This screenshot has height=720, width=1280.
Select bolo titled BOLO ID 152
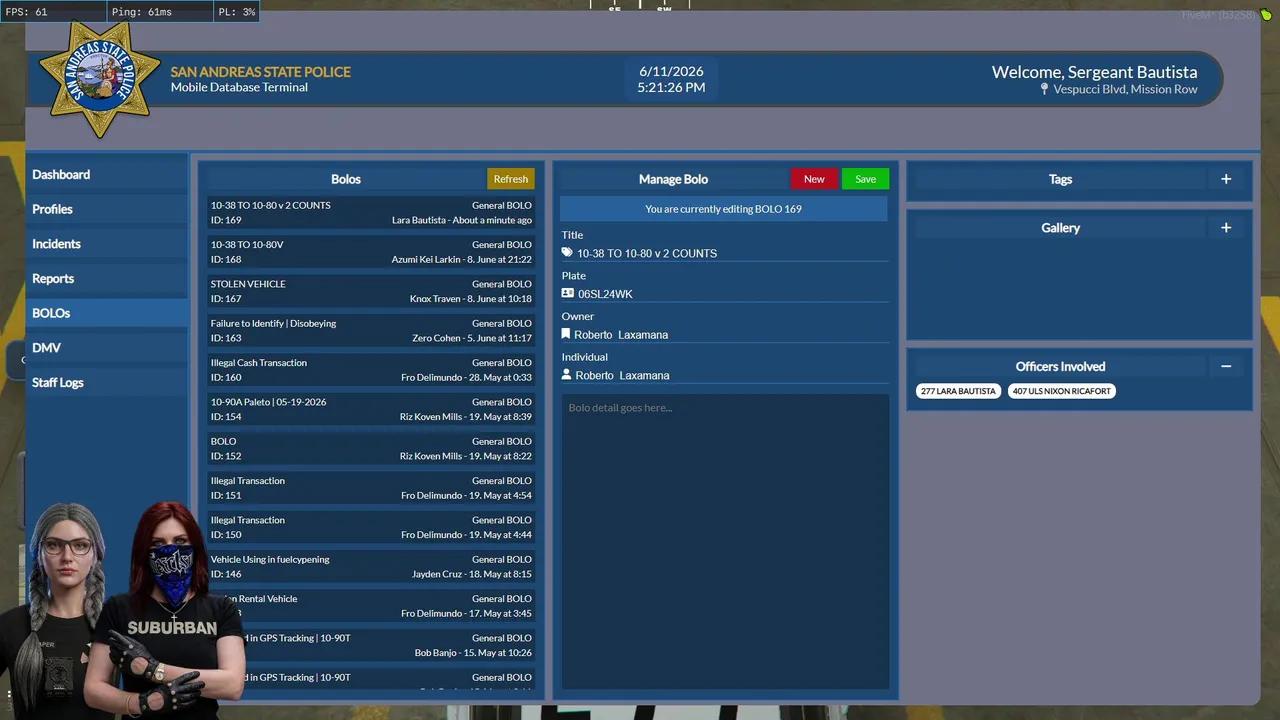click(371, 449)
